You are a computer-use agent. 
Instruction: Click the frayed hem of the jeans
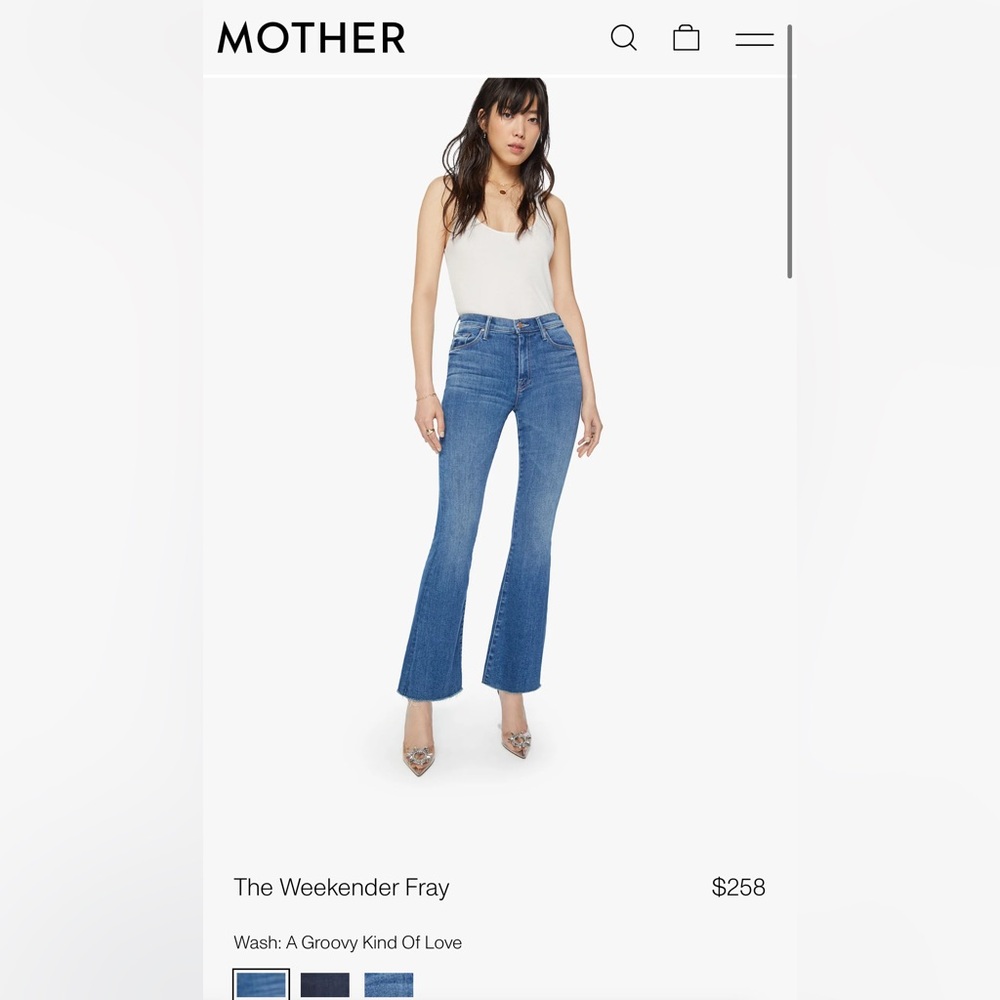point(469,691)
